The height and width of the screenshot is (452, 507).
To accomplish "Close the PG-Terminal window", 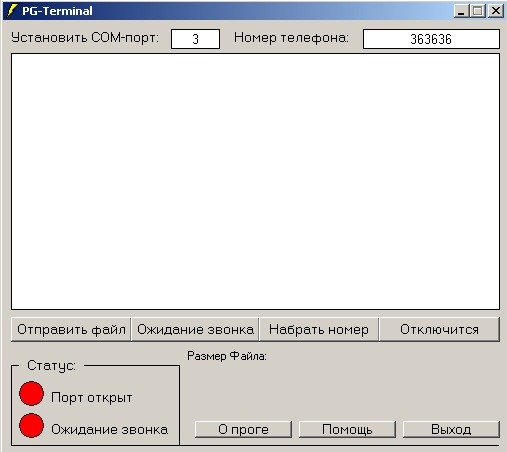I will coord(496,11).
